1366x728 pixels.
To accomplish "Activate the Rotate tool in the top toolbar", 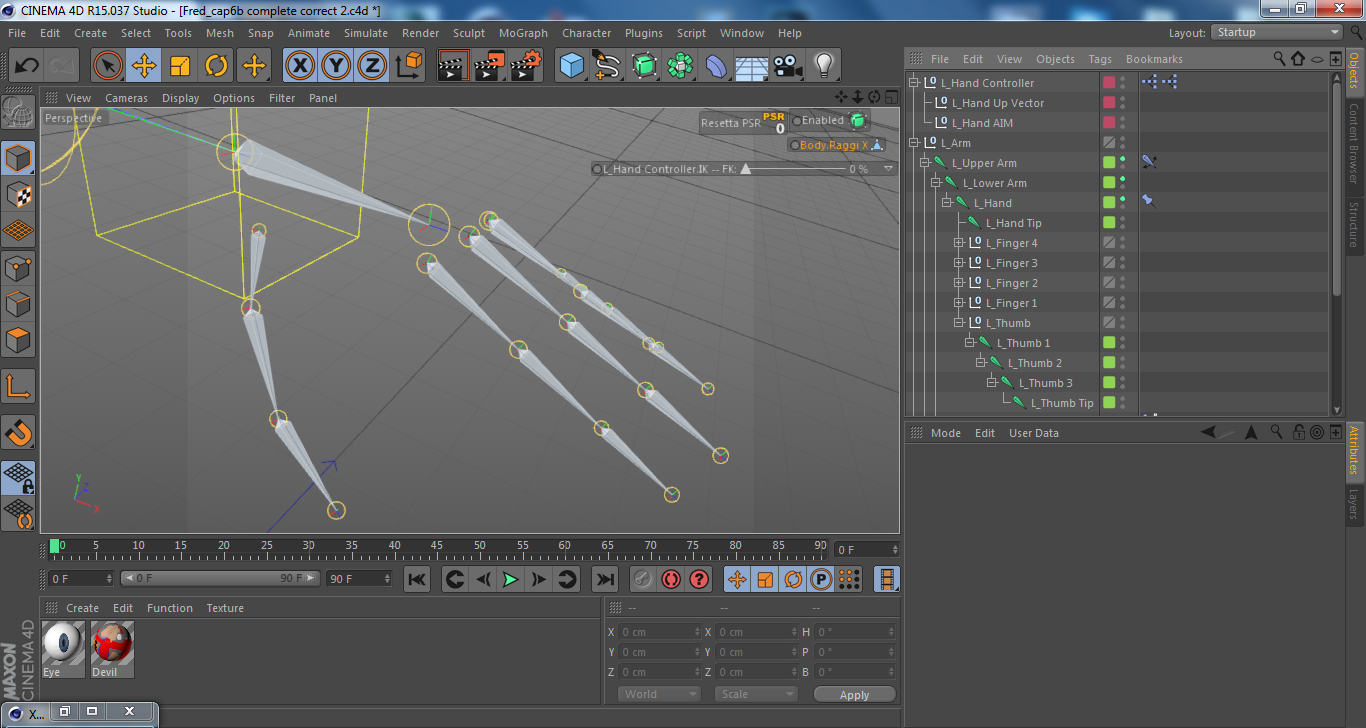I will click(x=216, y=66).
